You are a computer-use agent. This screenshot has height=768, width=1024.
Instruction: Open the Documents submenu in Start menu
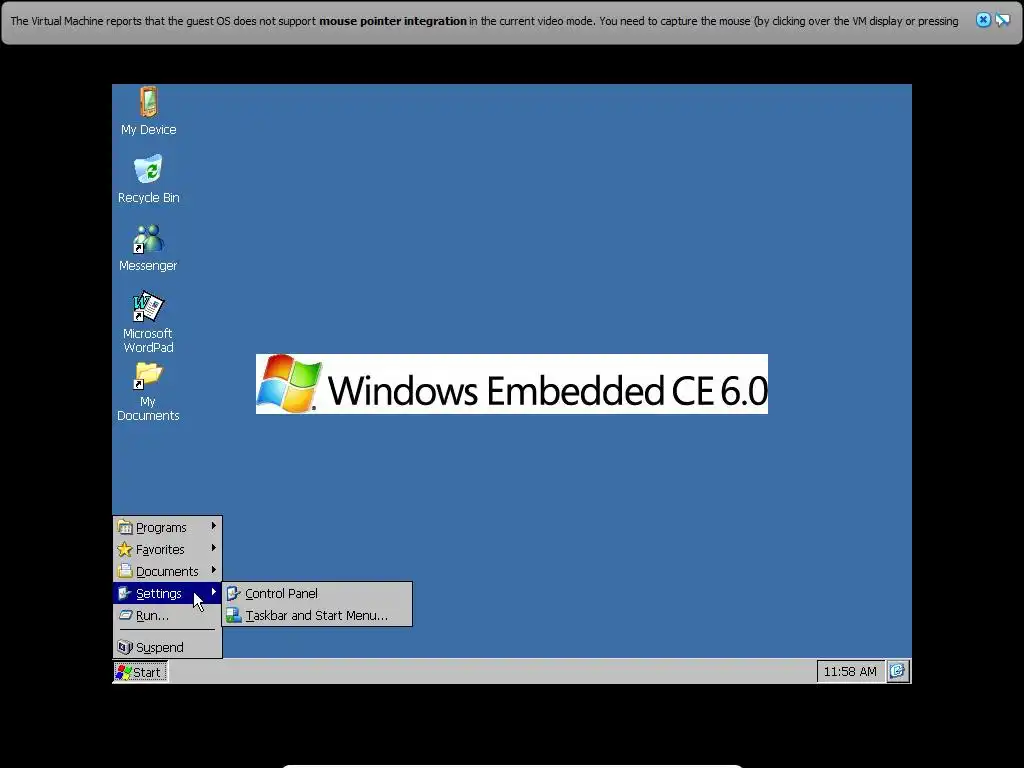(x=167, y=571)
